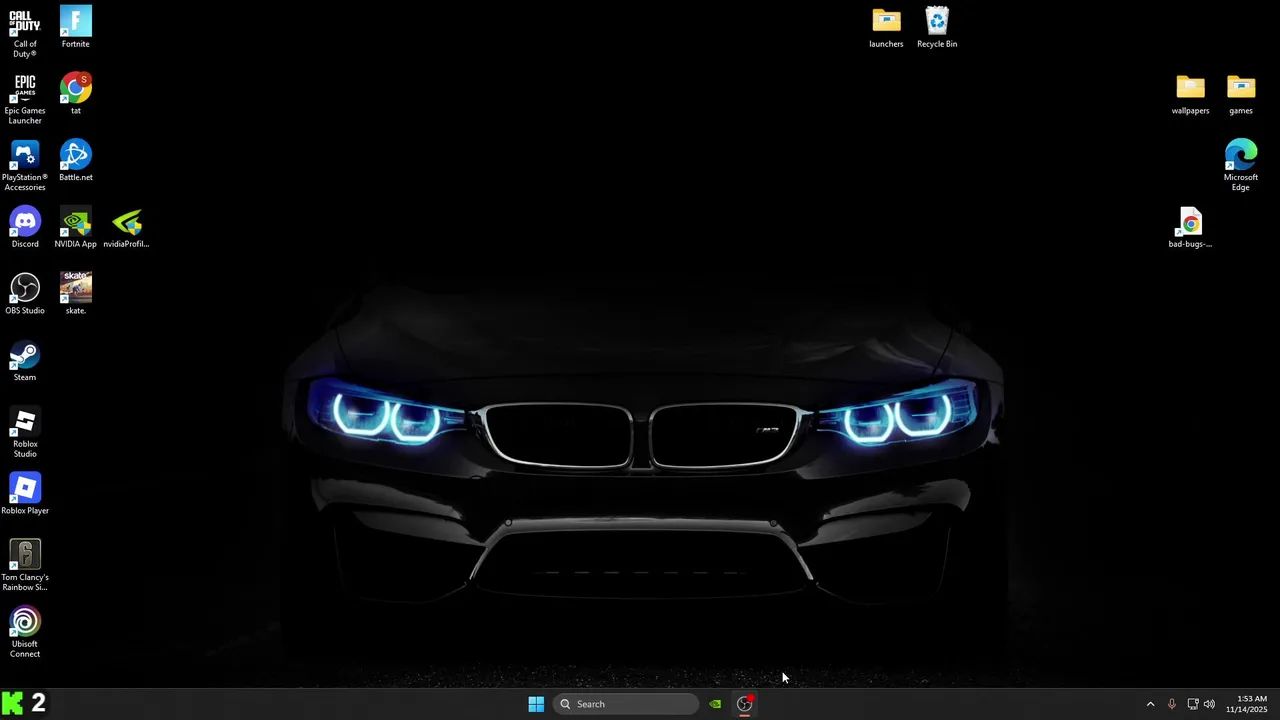Viewport: 1280px width, 720px height.
Task: Select Tom Clancy's Rainbow Six shortcut
Action: coord(25,566)
